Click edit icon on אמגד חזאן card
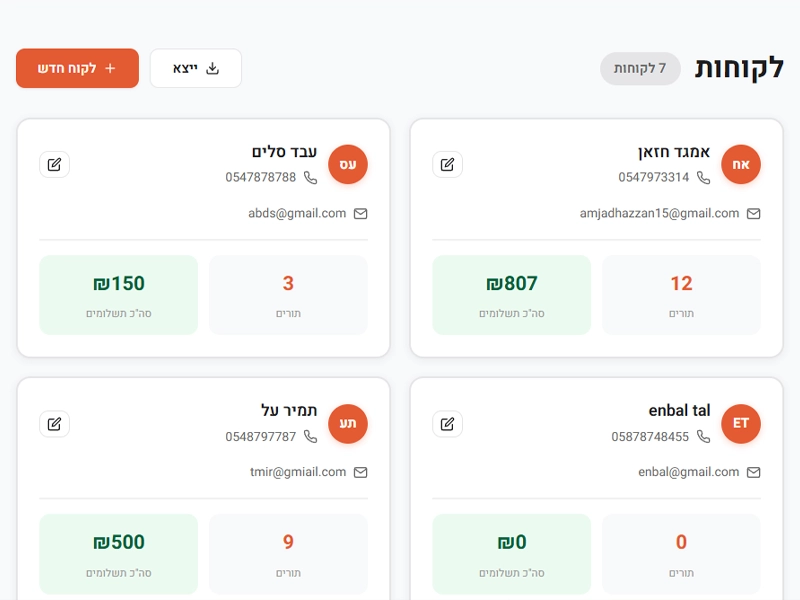This screenshot has width=800, height=600. click(x=447, y=164)
